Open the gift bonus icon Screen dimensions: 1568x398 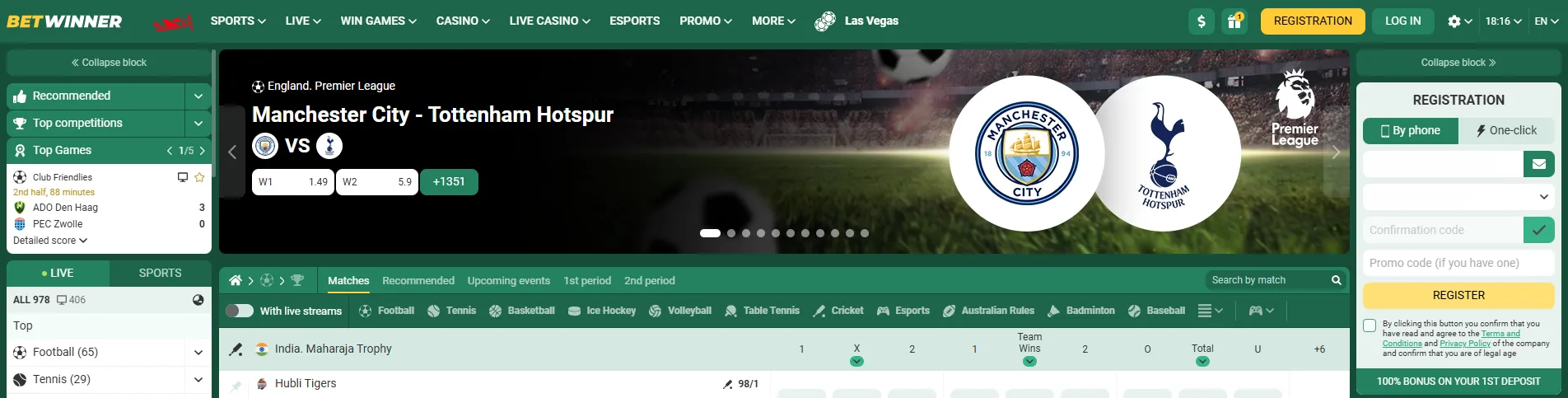1234,21
